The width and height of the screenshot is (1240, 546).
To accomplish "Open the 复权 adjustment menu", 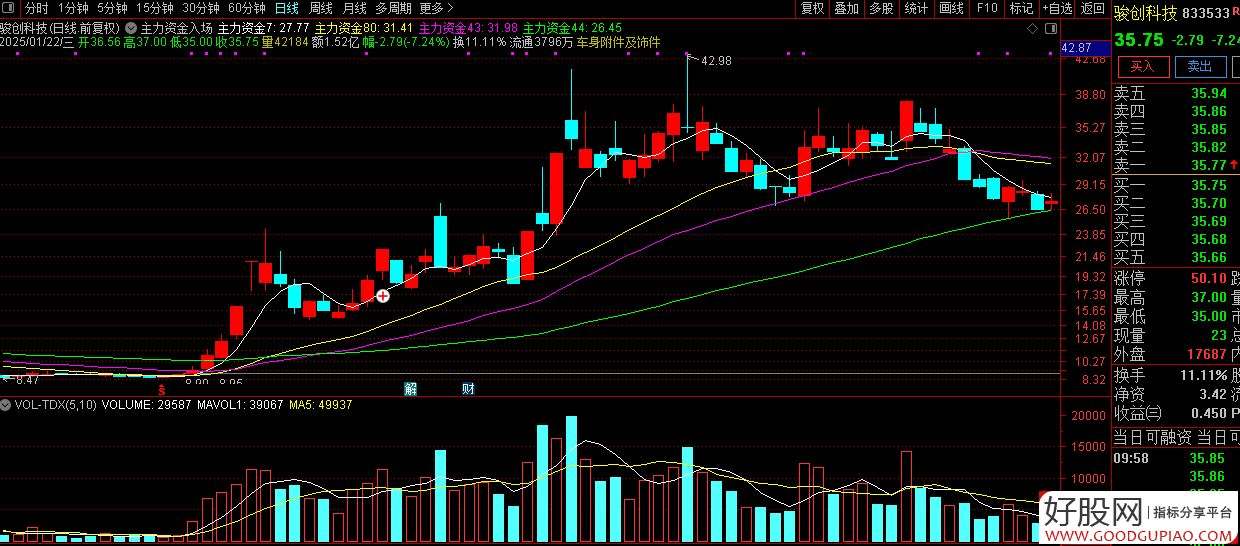I will pyautogui.click(x=814, y=8).
